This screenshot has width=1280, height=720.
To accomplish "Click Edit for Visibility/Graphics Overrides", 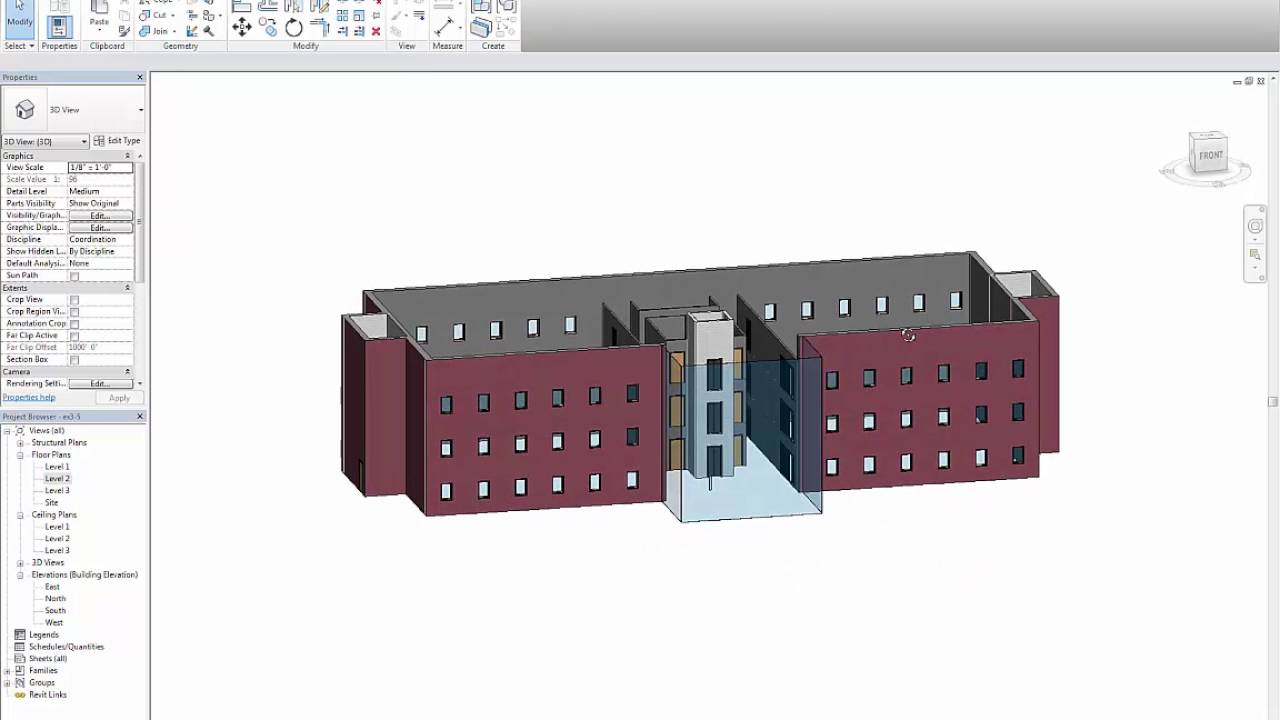I will [x=100, y=216].
